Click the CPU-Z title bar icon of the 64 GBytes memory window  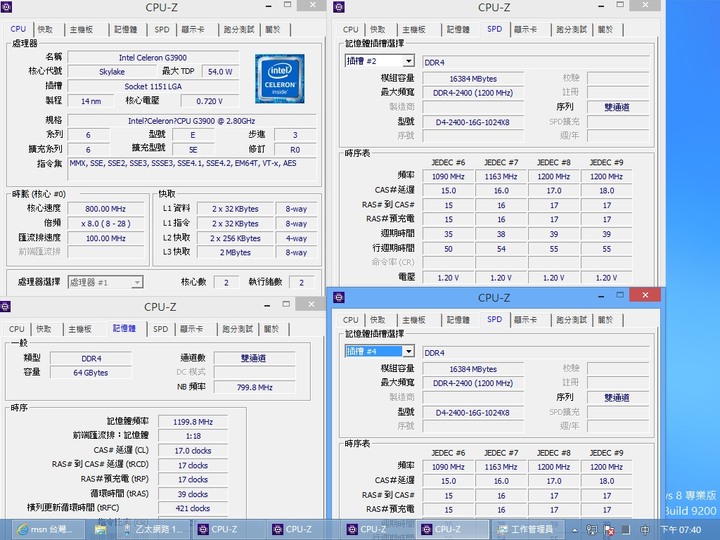[x=5, y=306]
